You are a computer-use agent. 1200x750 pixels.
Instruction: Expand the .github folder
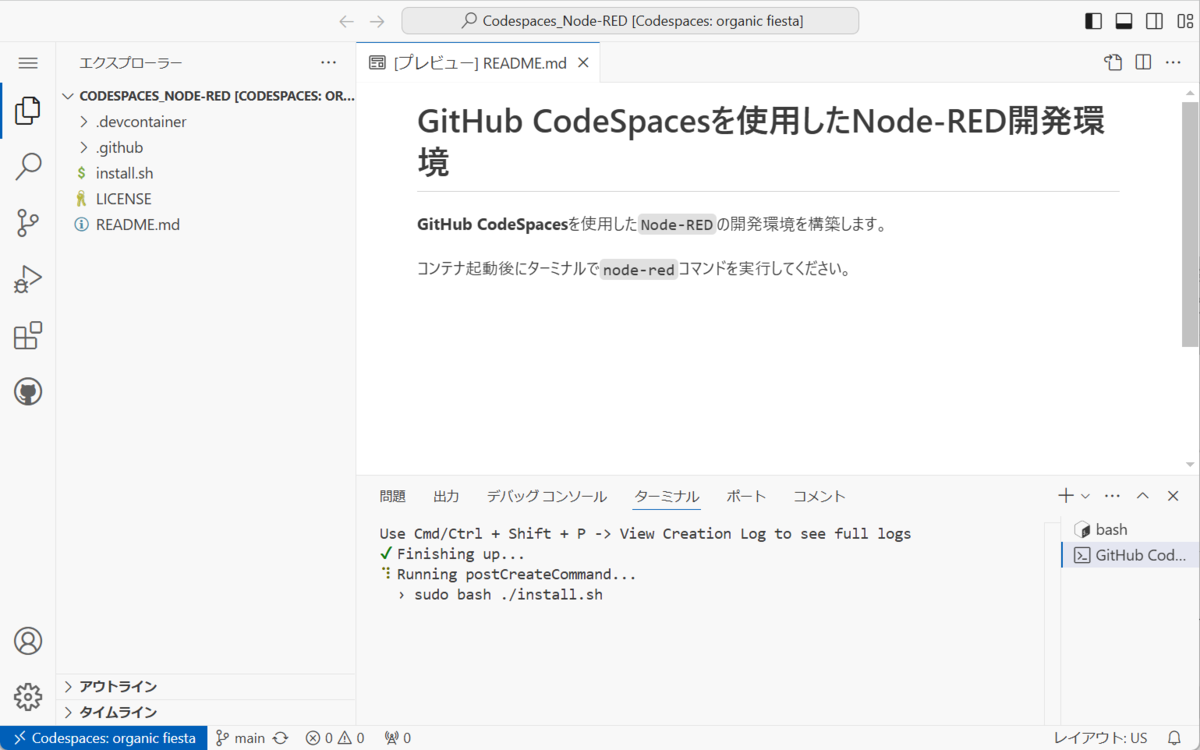(206, 148)
